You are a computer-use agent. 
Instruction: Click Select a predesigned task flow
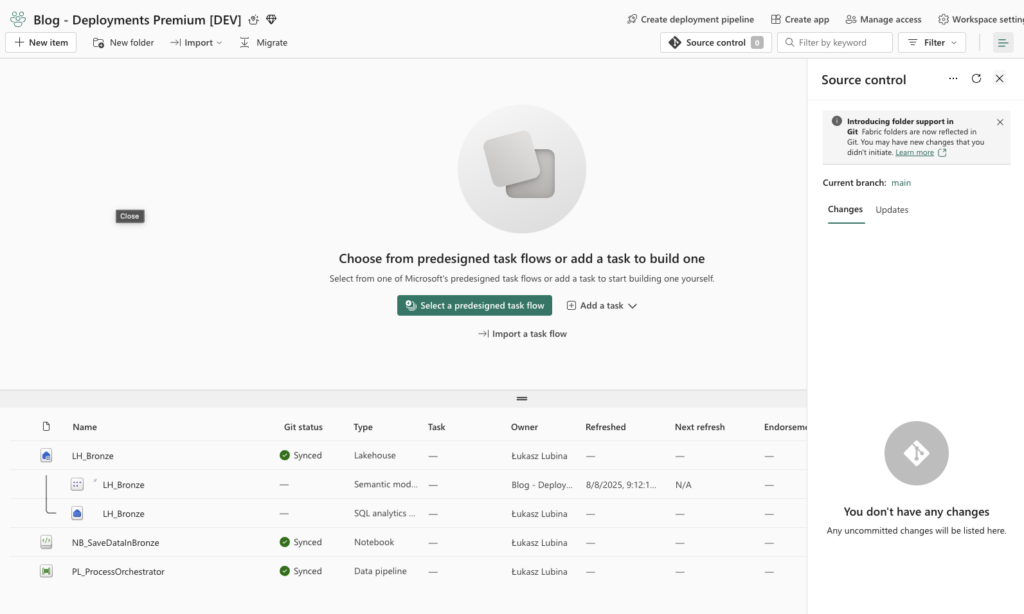(x=474, y=306)
